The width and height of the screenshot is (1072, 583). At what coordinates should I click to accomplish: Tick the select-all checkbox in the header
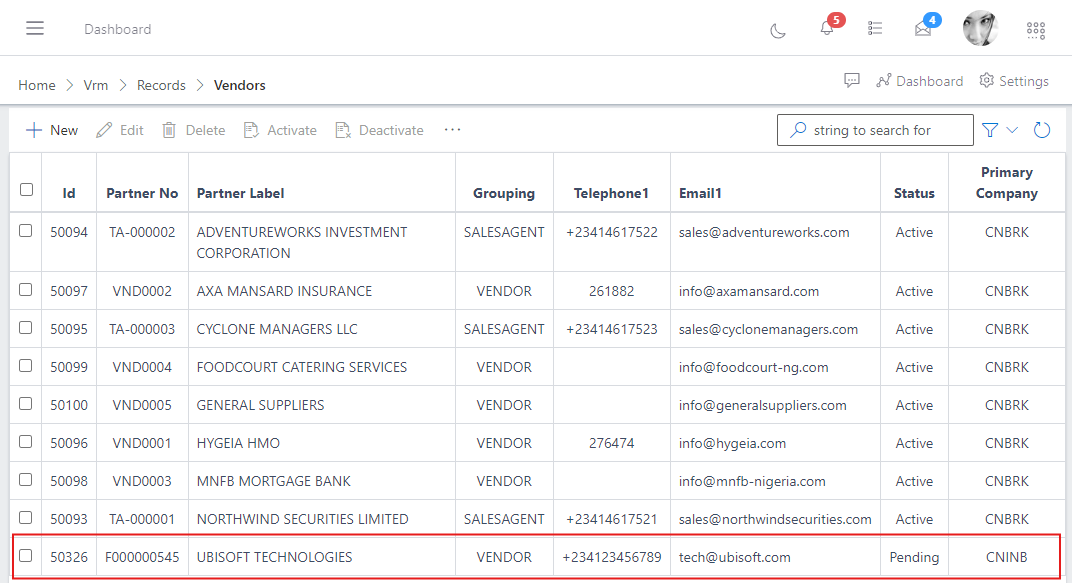pos(25,190)
